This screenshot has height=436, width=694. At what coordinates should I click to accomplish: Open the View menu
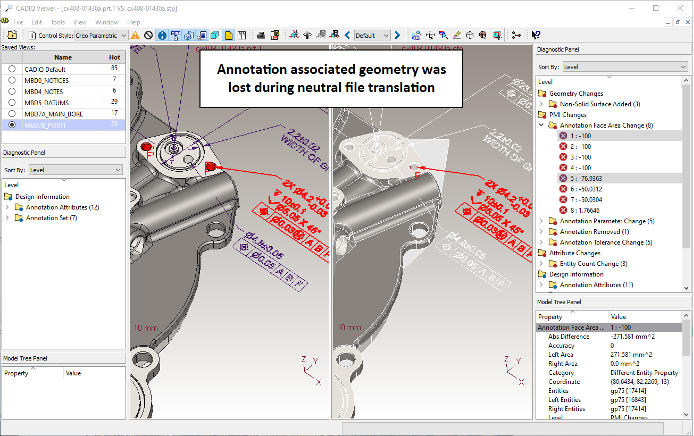(x=80, y=22)
